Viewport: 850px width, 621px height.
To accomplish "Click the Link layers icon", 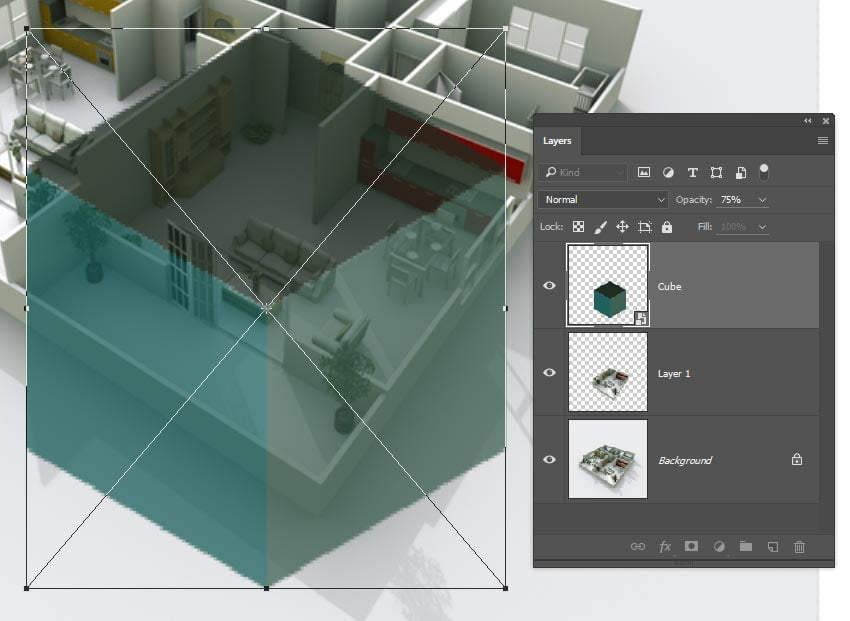I will (x=638, y=546).
